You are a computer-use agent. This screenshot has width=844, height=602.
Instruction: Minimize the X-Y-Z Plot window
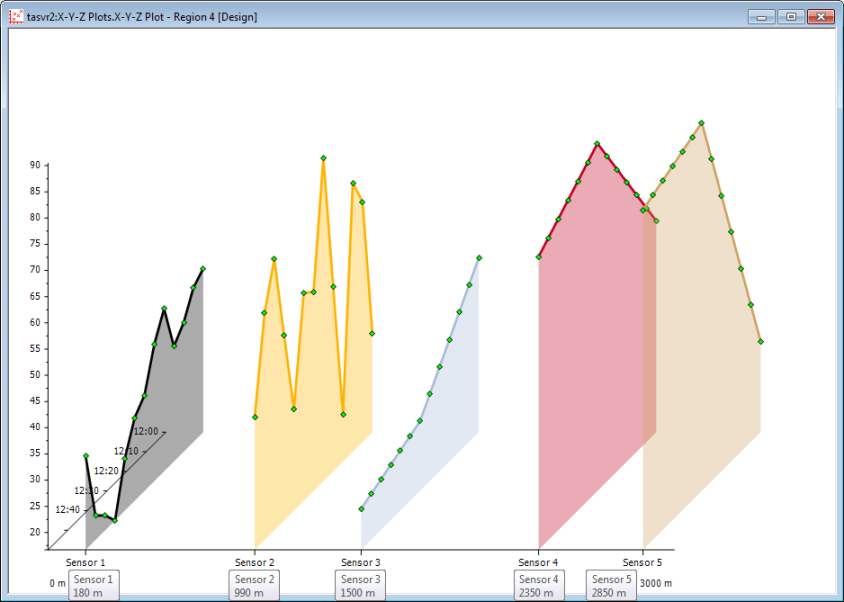click(764, 17)
